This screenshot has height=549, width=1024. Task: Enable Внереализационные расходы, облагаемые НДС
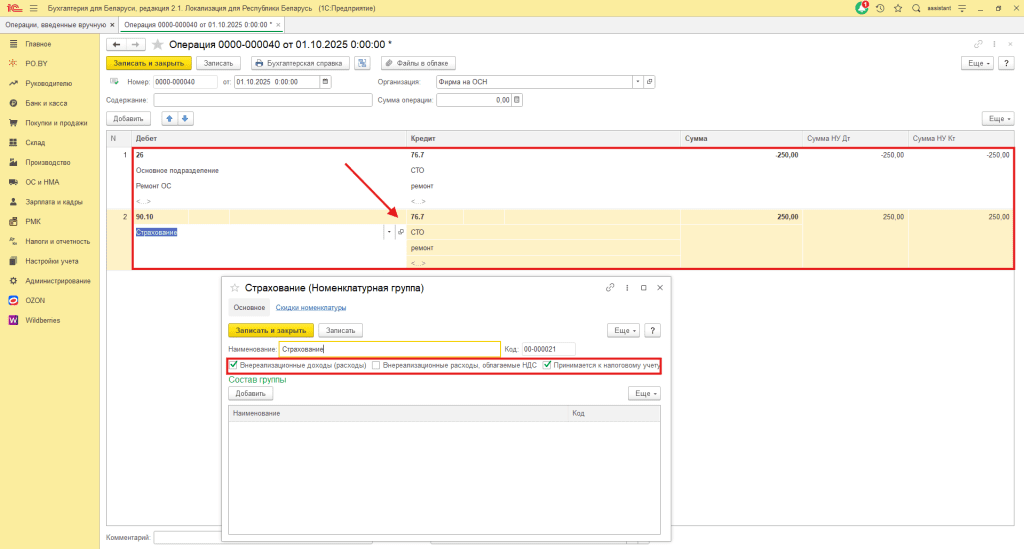[376, 366]
